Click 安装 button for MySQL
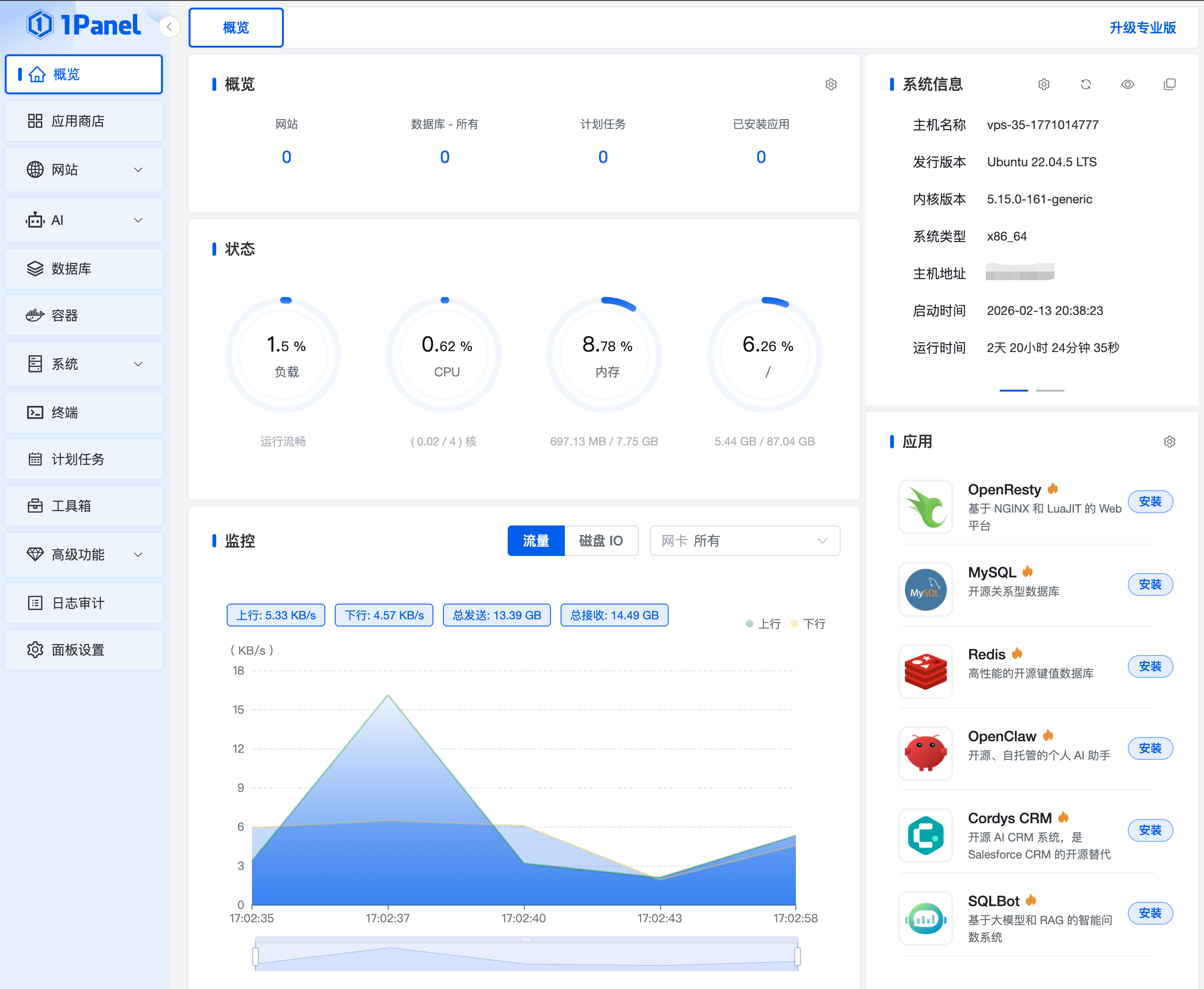1204x989 pixels. 1150,585
